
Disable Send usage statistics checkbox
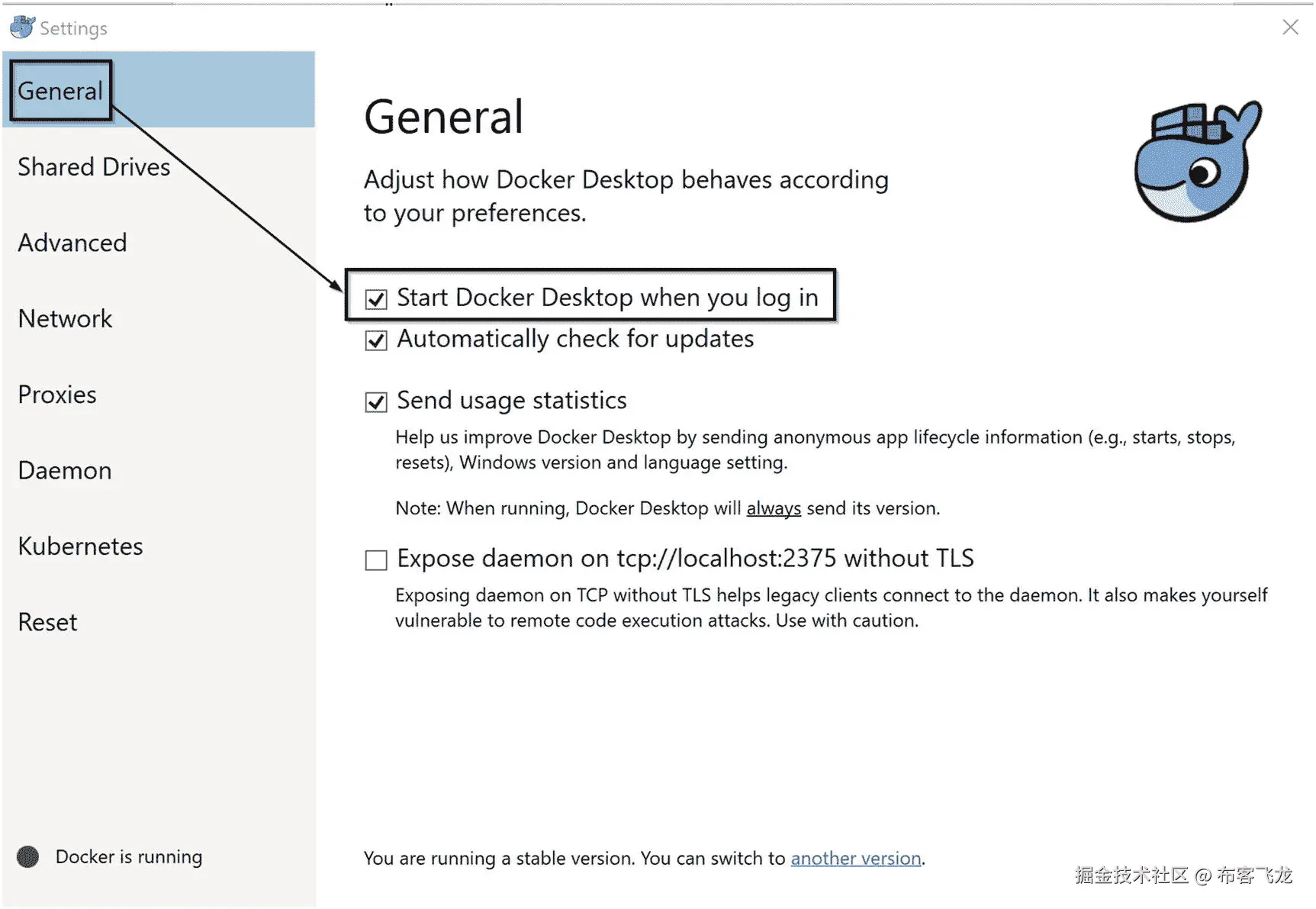pyautogui.click(x=376, y=401)
